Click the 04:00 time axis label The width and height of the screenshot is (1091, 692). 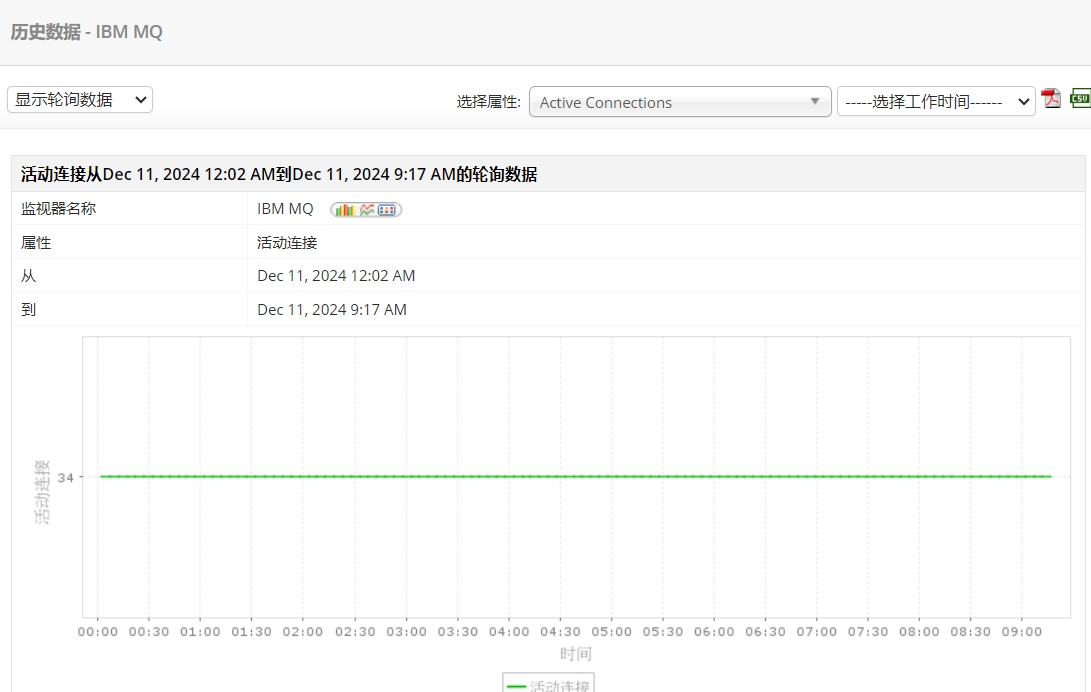pyautogui.click(x=509, y=631)
